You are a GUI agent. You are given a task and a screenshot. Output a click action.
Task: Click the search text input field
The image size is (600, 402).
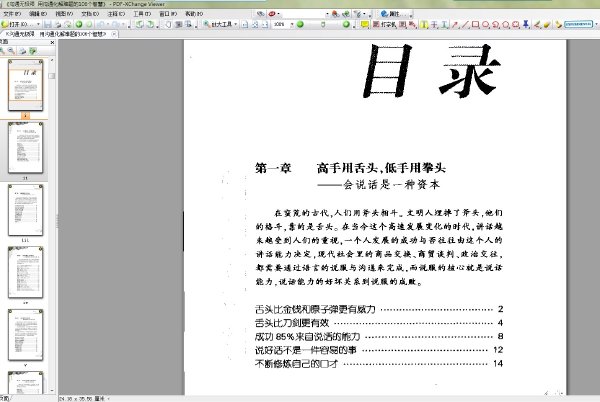click(x=303, y=14)
